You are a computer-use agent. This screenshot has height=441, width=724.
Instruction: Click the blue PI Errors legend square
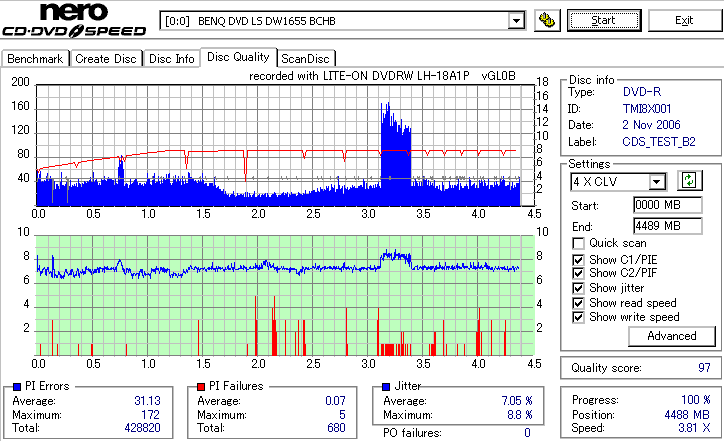[18, 387]
